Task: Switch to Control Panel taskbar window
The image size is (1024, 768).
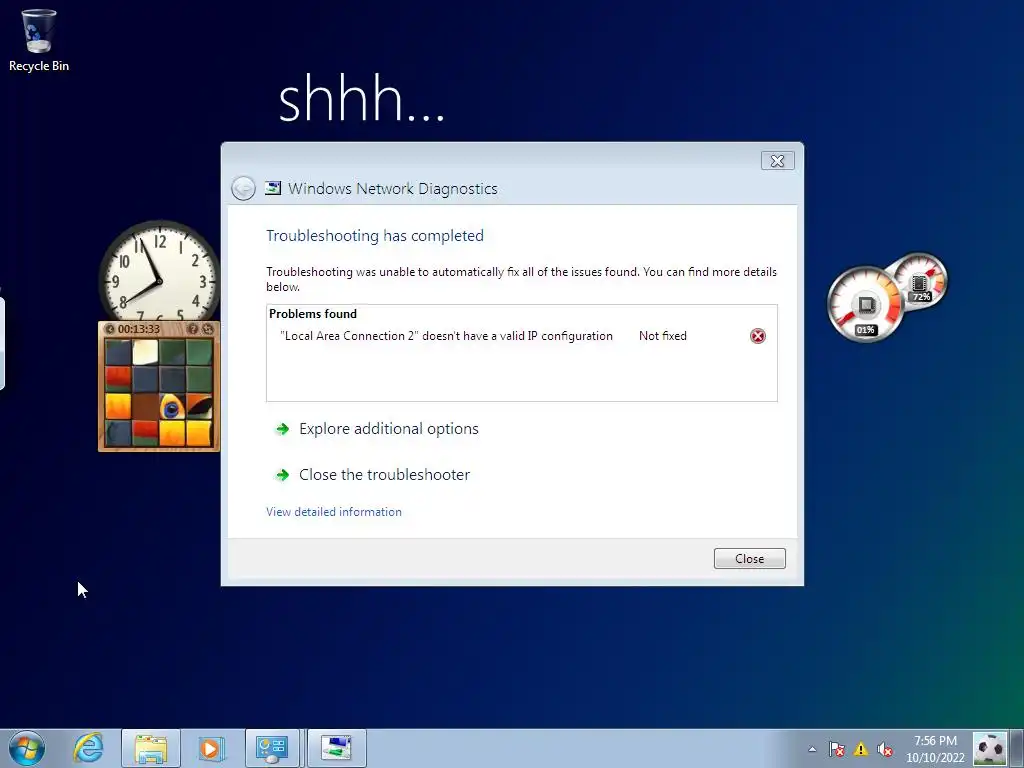Action: tap(272, 748)
